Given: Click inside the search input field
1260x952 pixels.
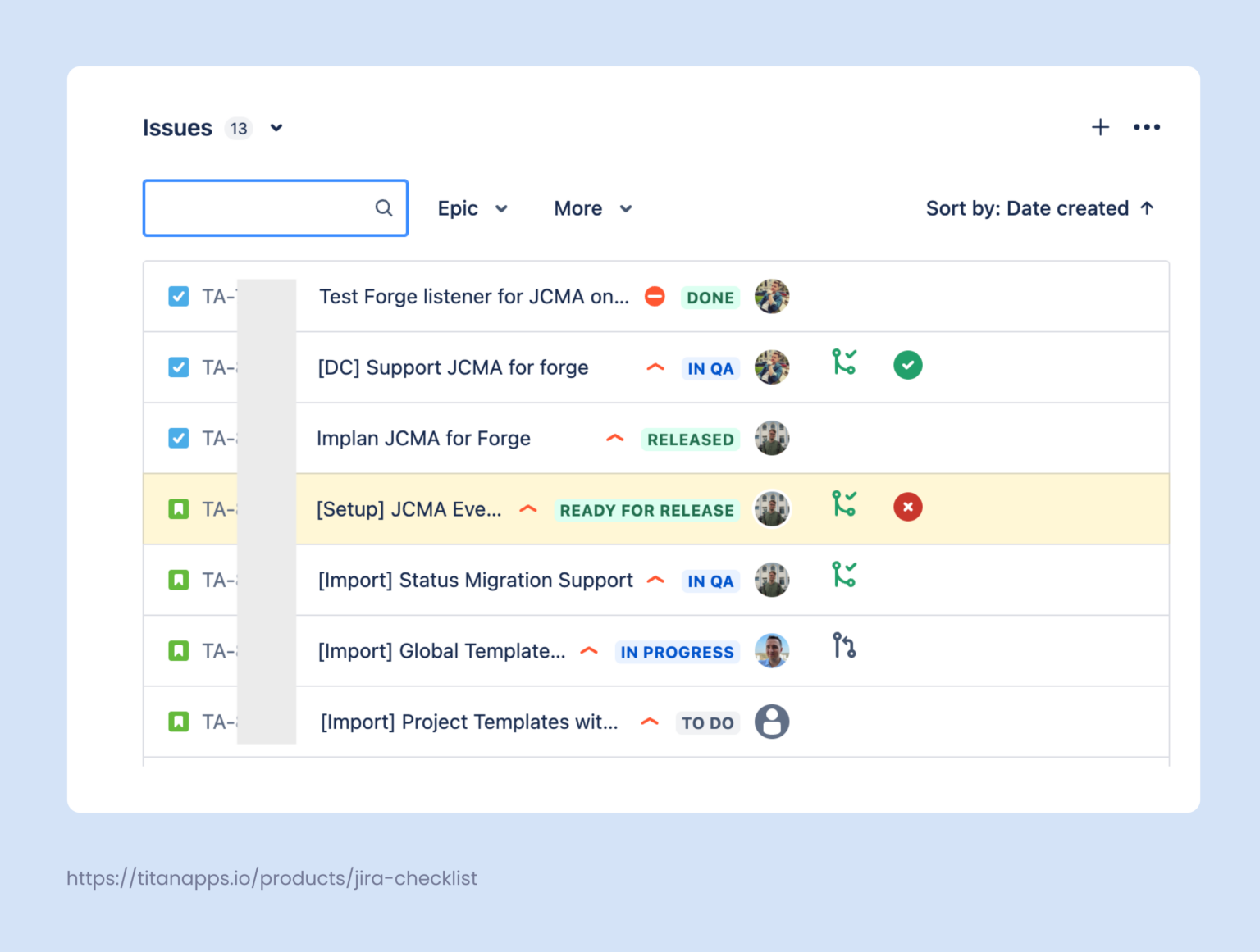Looking at the screenshot, I should click(262, 207).
